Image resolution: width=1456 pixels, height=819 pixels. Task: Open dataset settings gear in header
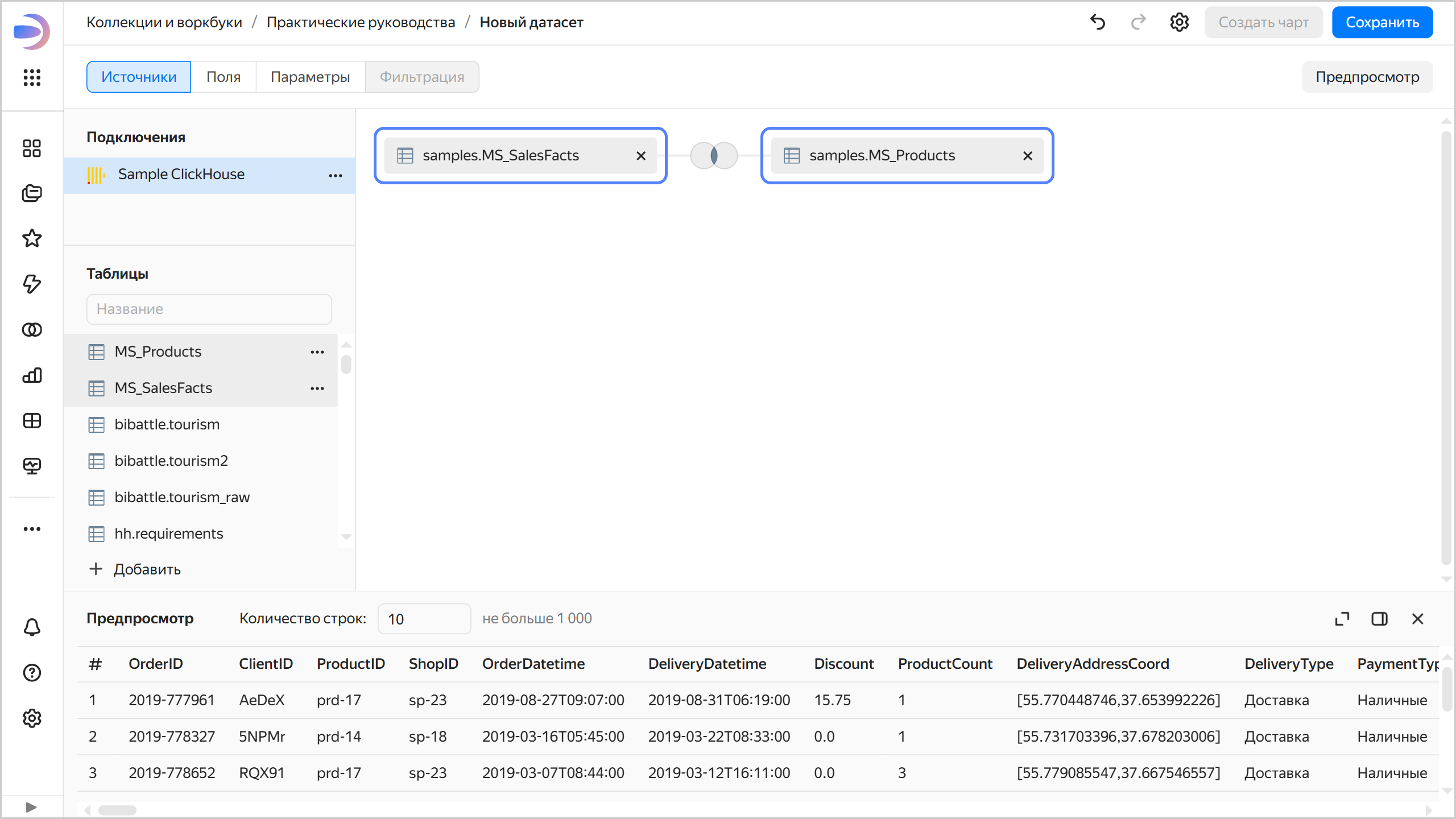(x=1179, y=22)
